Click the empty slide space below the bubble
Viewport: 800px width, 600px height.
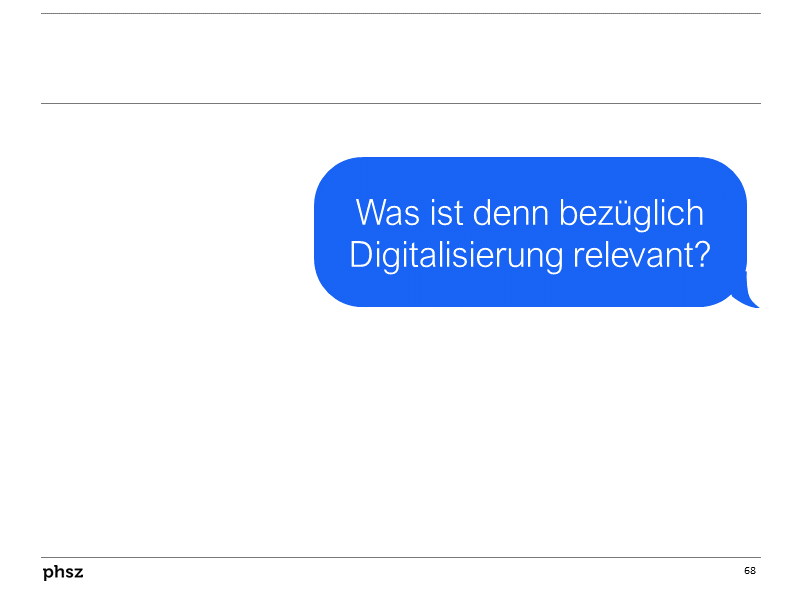click(401, 431)
